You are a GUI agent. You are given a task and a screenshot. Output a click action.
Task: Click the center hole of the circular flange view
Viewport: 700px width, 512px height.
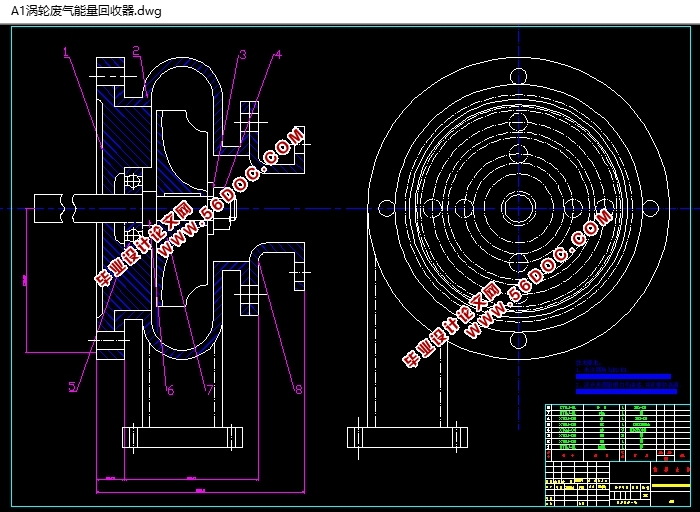click(517, 208)
